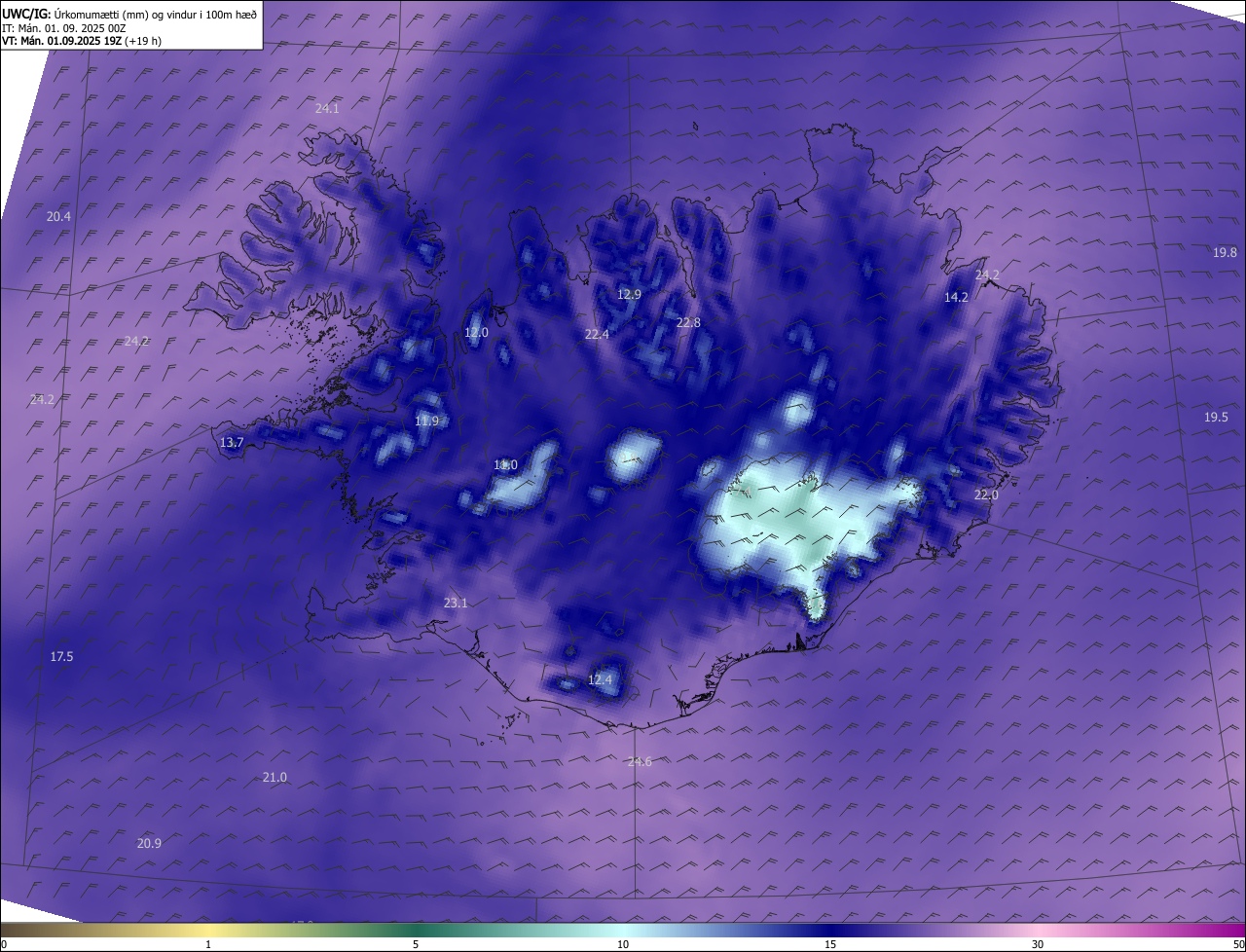
Task: Click the 12.0 value label on the map
Action: pyautogui.click(x=476, y=332)
